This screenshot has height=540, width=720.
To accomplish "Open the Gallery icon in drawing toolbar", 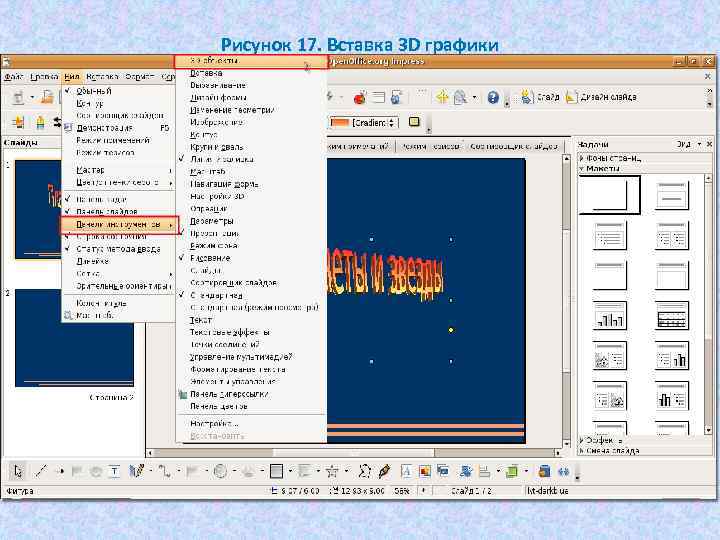I will [x=443, y=471].
